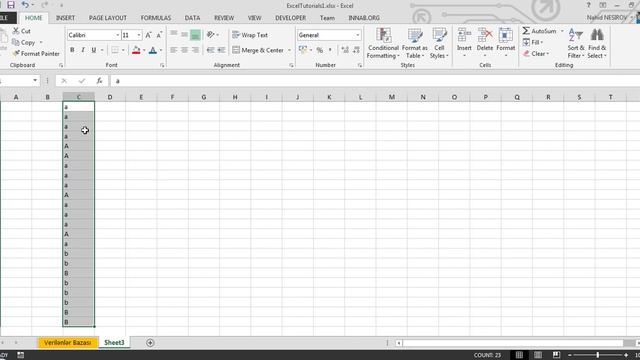
Task: Decrease indent of cell contents
Action: tap(210, 50)
